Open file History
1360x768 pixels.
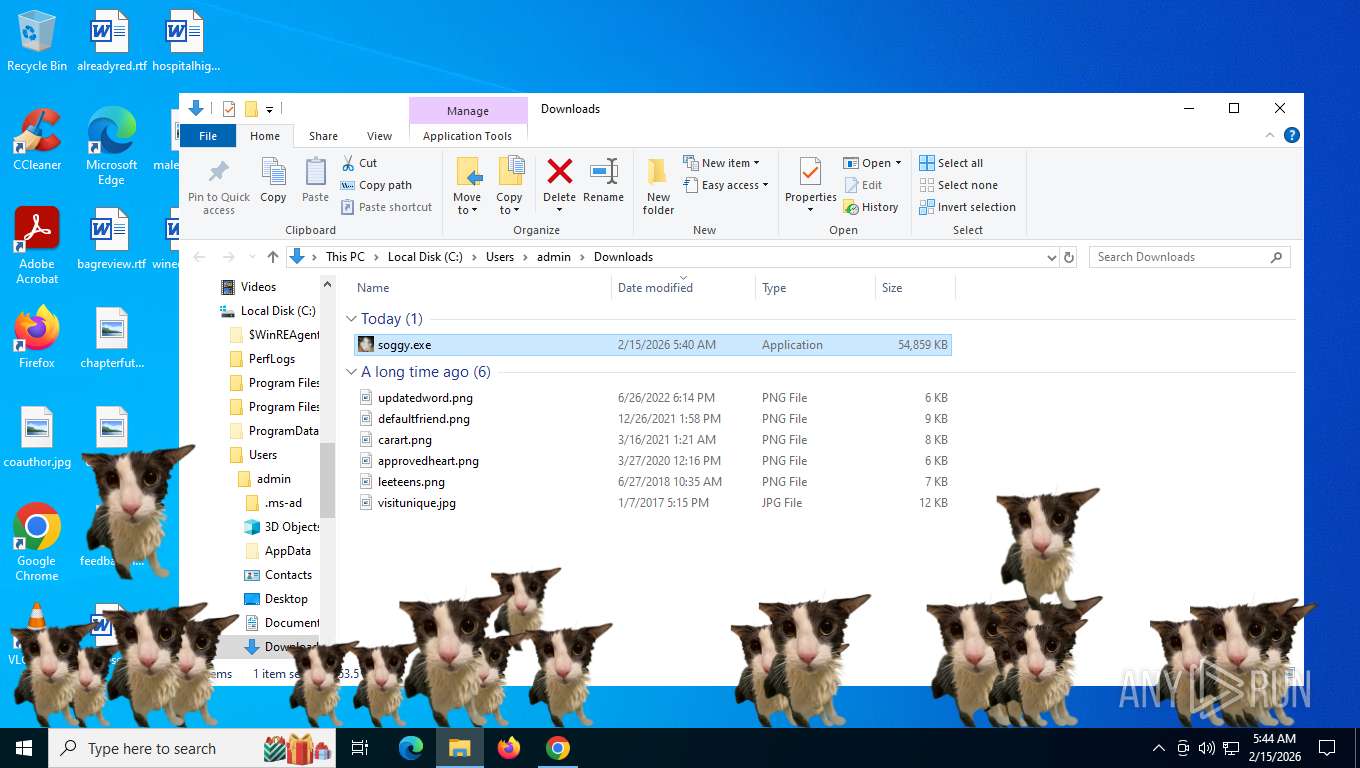(x=871, y=207)
